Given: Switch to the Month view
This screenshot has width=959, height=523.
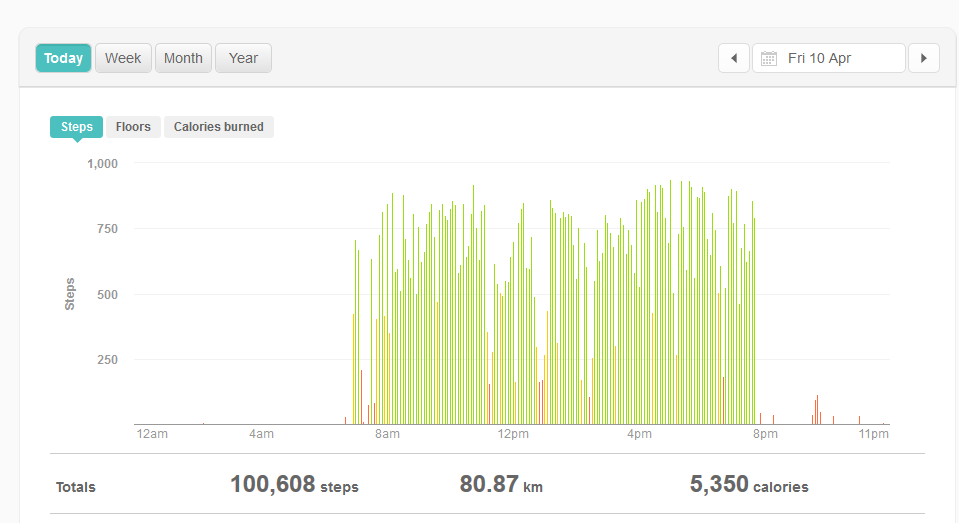Looking at the screenshot, I should [x=183, y=58].
